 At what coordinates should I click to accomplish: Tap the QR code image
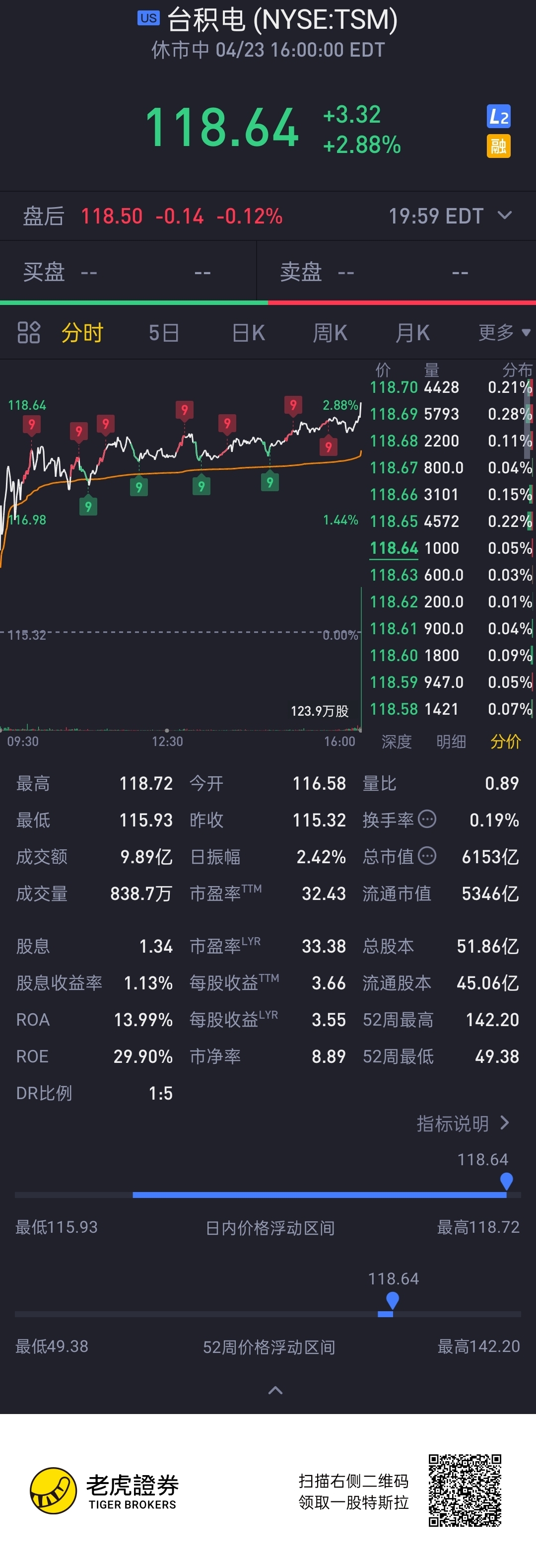(x=465, y=1490)
